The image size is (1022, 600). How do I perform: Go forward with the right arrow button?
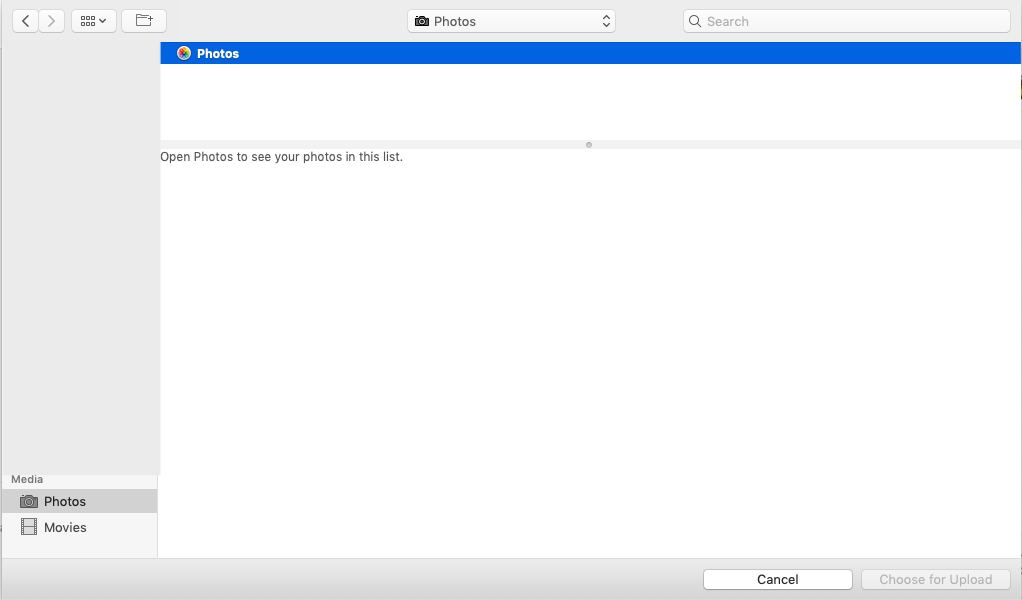pyautogui.click(x=51, y=21)
